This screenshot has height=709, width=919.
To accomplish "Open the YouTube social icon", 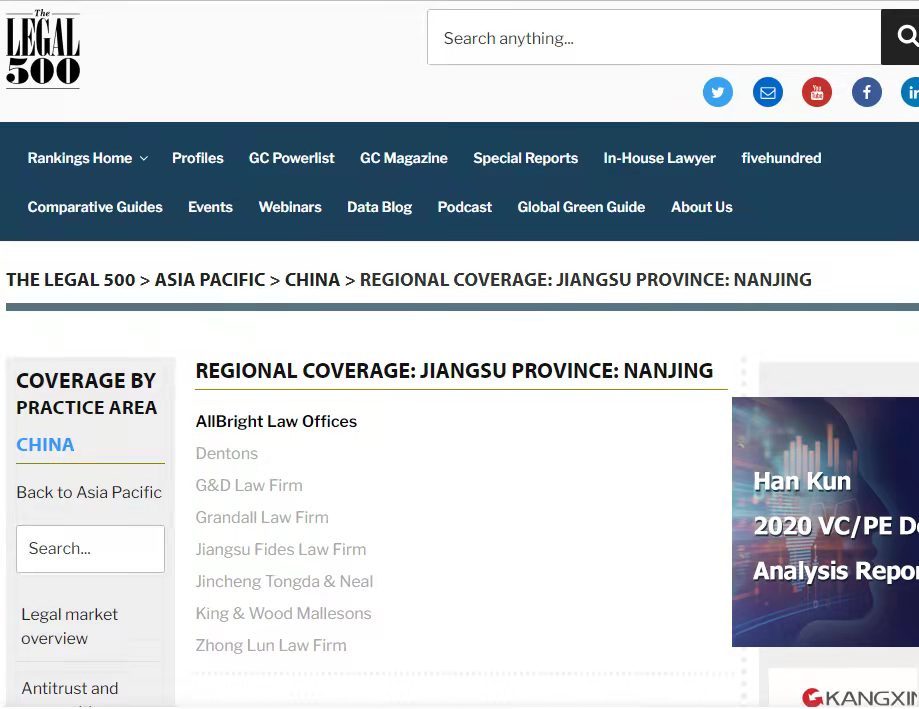I will (x=816, y=92).
